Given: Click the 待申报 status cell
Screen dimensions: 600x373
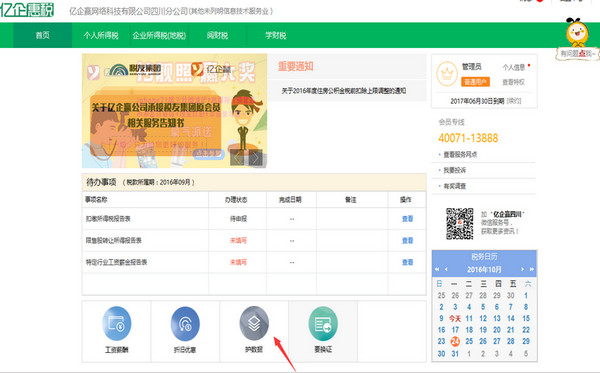Looking at the screenshot, I should (238, 219).
